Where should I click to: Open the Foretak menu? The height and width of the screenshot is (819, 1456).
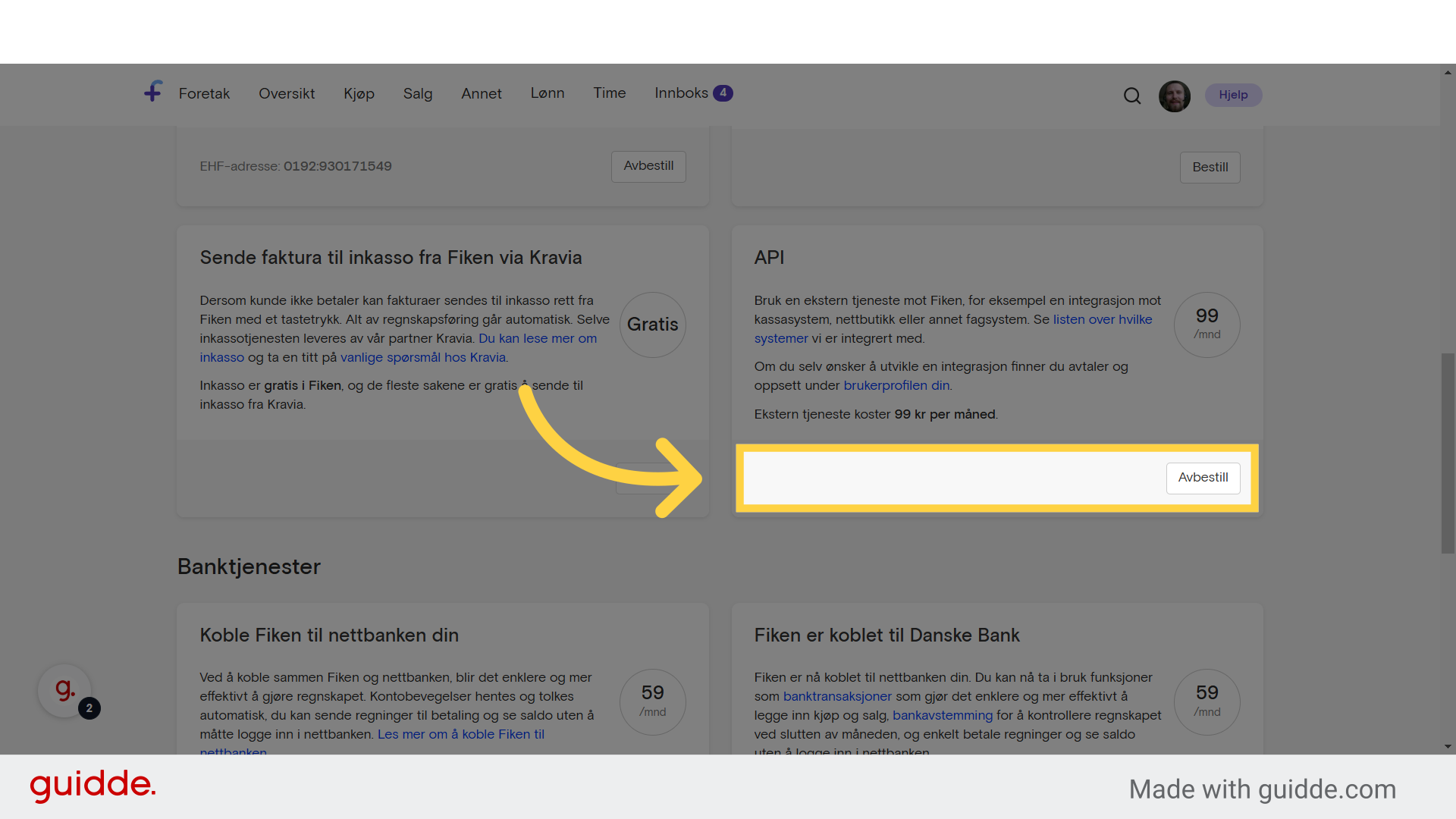pyautogui.click(x=204, y=93)
